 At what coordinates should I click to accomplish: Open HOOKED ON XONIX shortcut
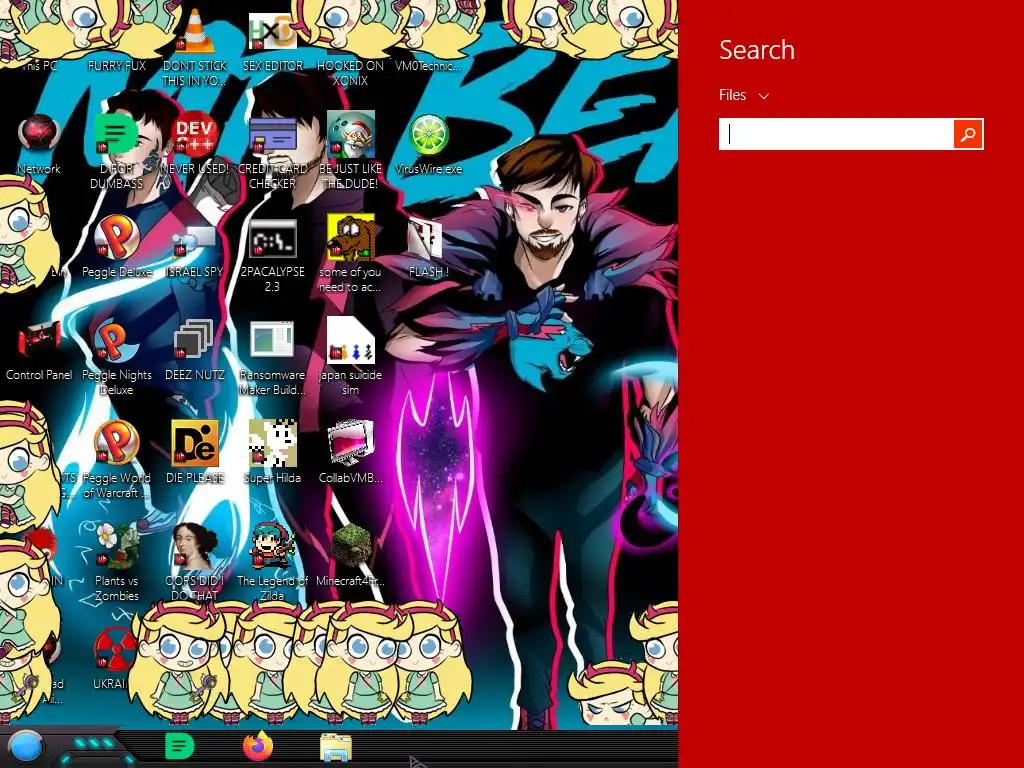pyautogui.click(x=350, y=72)
